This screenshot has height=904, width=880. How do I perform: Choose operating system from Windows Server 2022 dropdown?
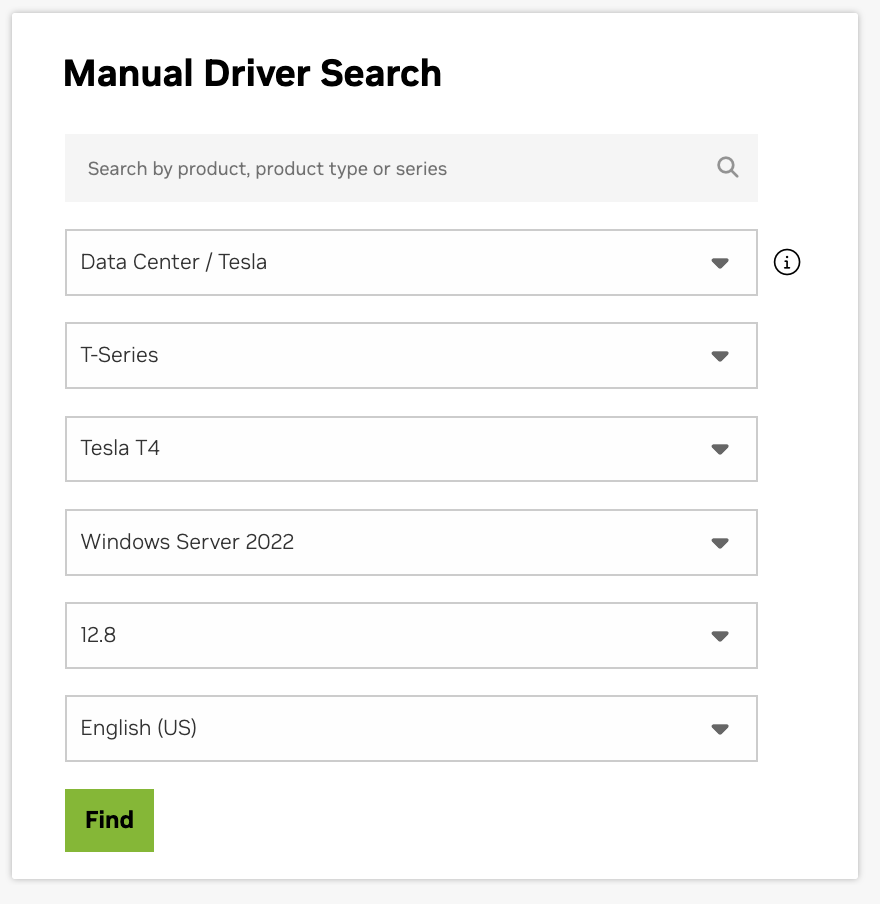(x=410, y=543)
